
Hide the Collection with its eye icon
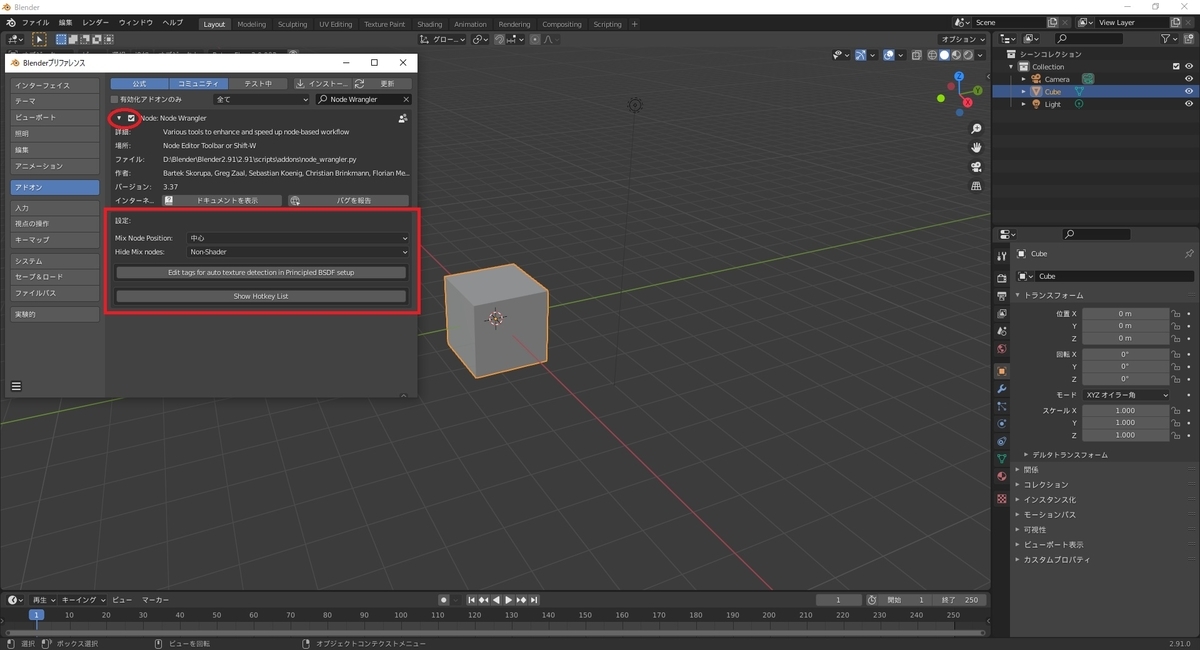click(x=1189, y=67)
